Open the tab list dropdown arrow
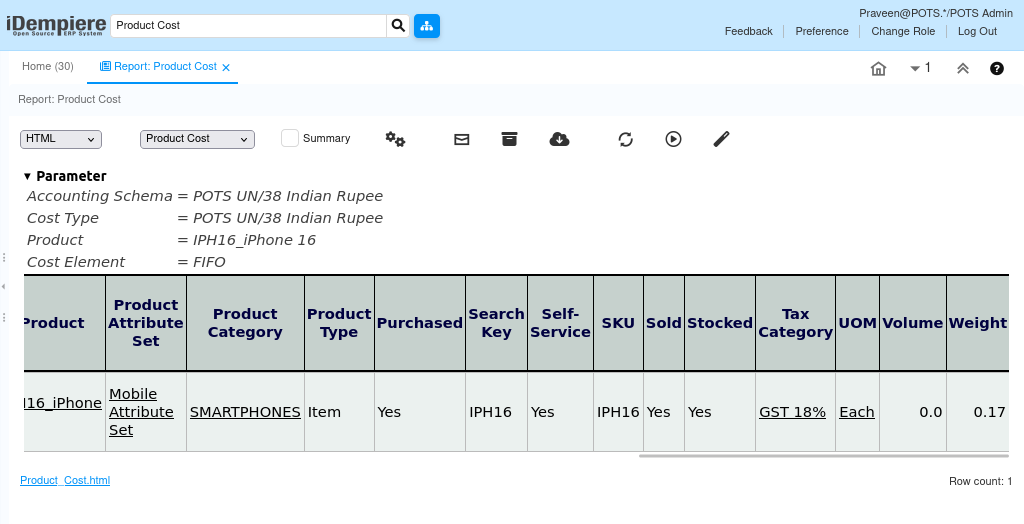This screenshot has height=524, width=1024. pyautogui.click(x=915, y=69)
